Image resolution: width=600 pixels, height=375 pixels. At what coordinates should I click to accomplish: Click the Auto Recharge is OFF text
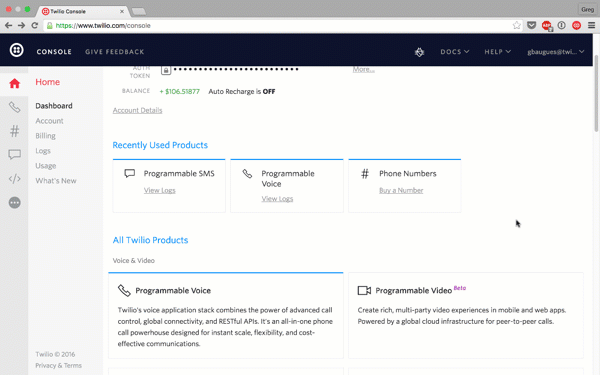[x=242, y=91]
